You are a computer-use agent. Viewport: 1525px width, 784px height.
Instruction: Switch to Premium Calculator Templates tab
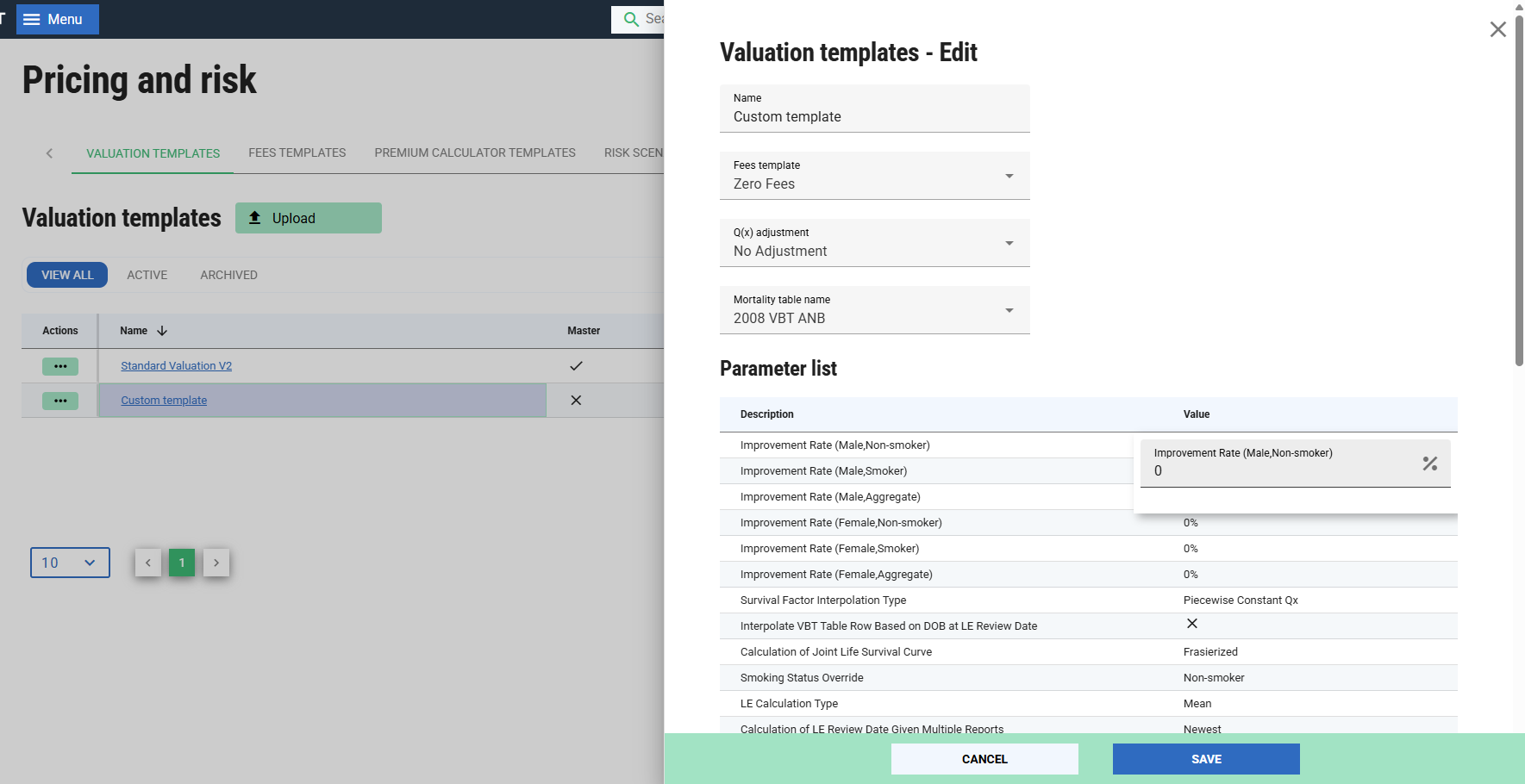coord(474,152)
